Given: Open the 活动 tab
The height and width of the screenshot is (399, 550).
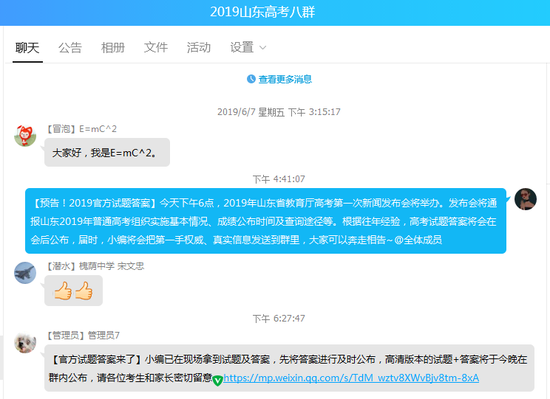Looking at the screenshot, I should tap(199, 47).
